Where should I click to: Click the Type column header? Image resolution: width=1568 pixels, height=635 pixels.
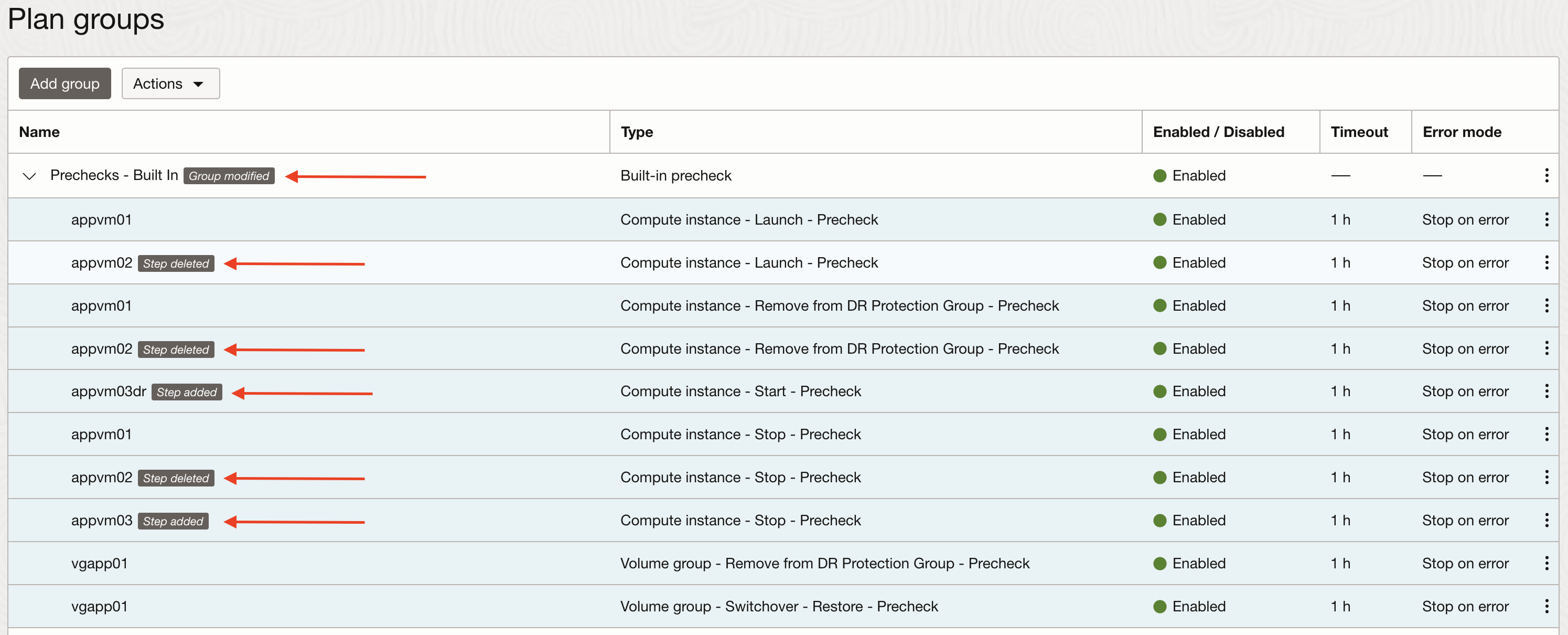coord(637,132)
